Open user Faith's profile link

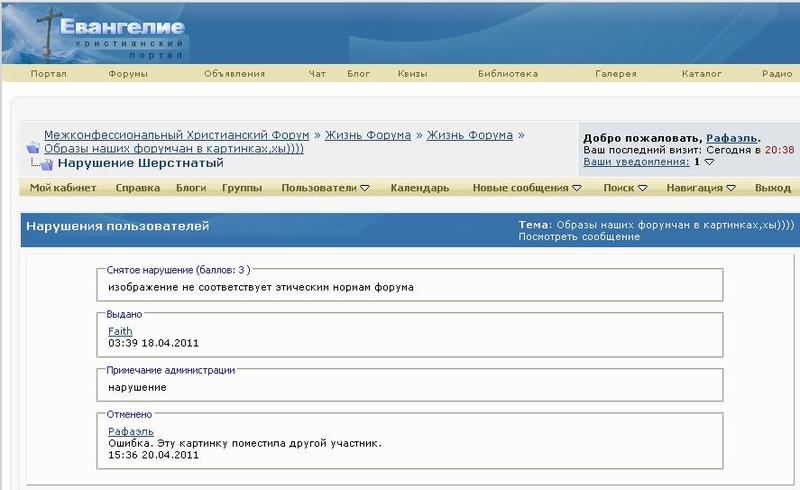tap(119, 331)
